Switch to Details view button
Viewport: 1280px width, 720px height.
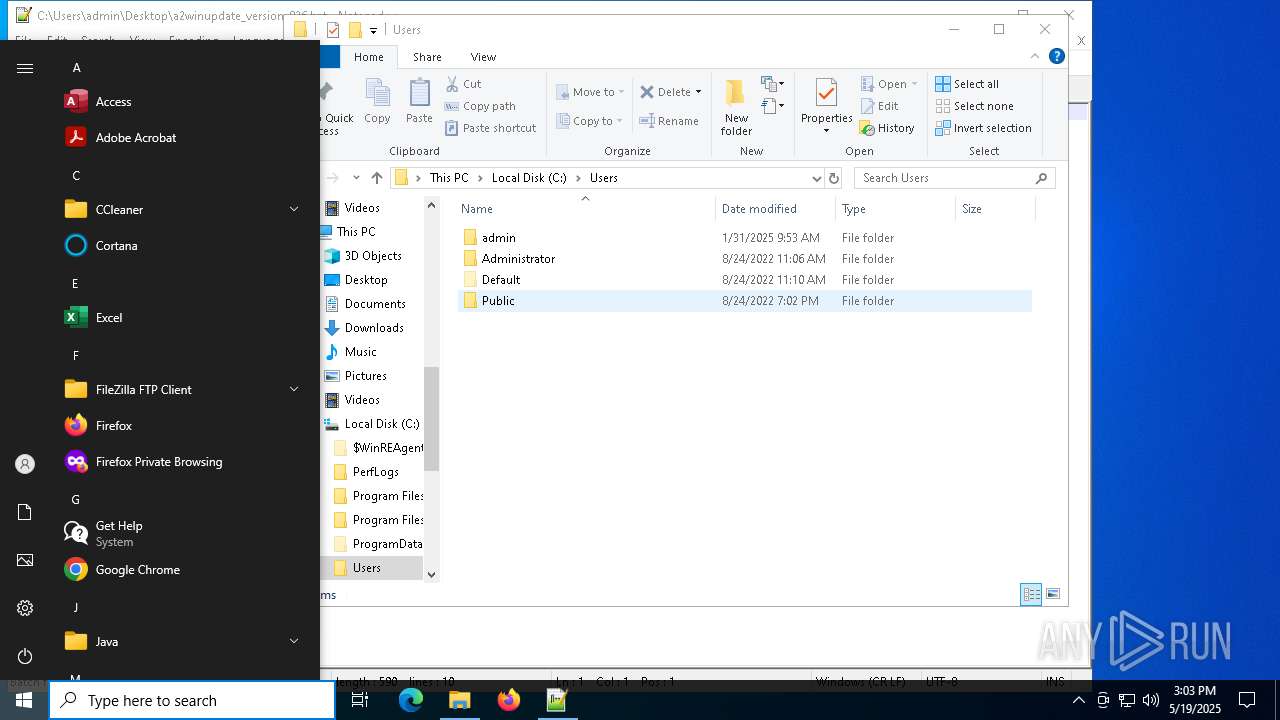tap(1031, 594)
